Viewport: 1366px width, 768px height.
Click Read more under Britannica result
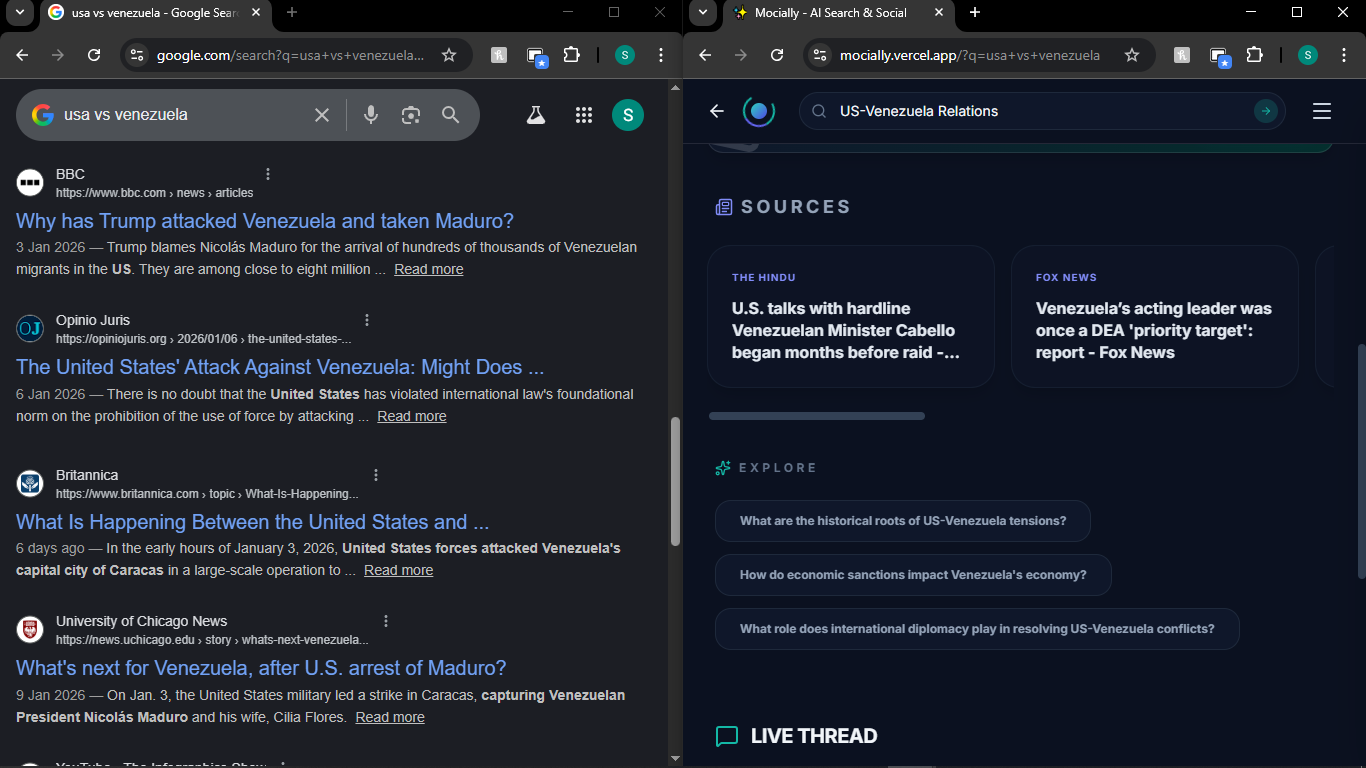[399, 570]
